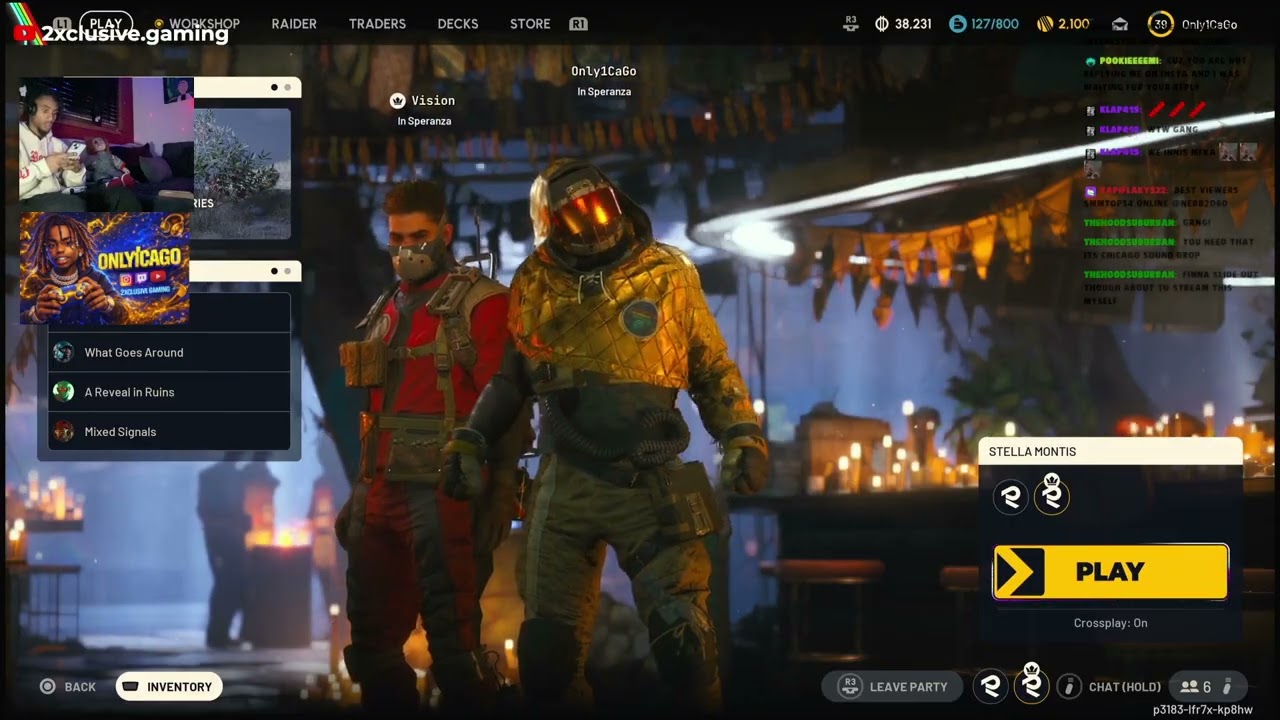The height and width of the screenshot is (720, 1280).
Task: Open the What Goes Around quest
Action: [x=169, y=352]
